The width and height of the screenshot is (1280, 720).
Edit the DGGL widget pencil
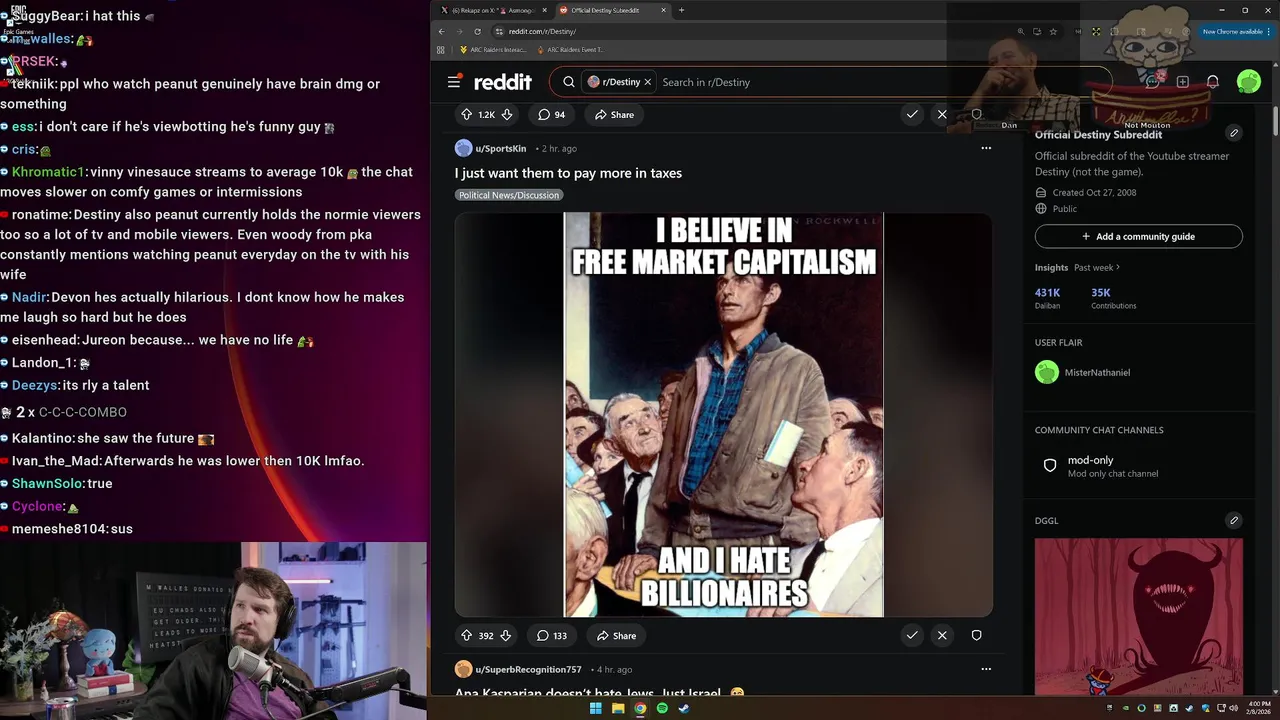coord(1234,520)
